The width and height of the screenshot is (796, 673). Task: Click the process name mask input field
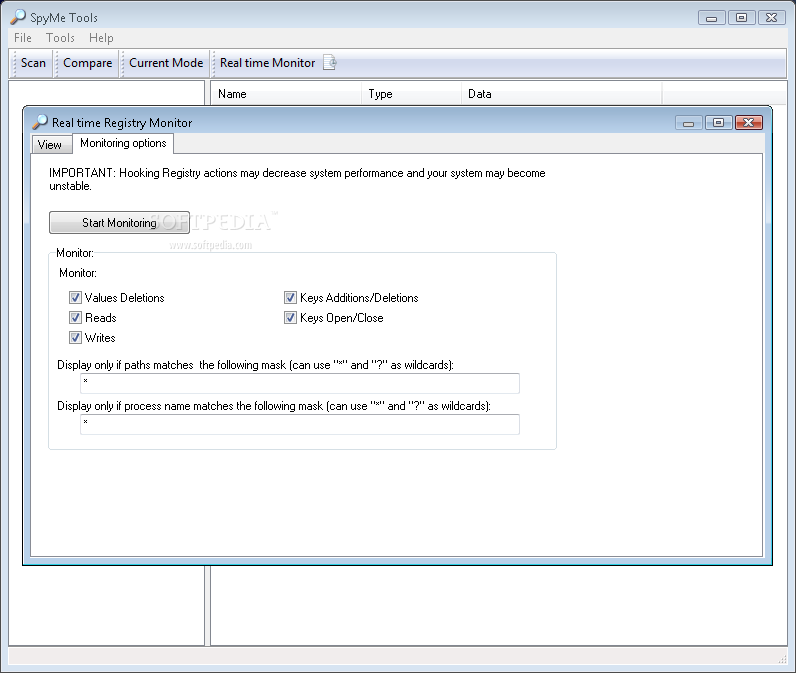[300, 424]
